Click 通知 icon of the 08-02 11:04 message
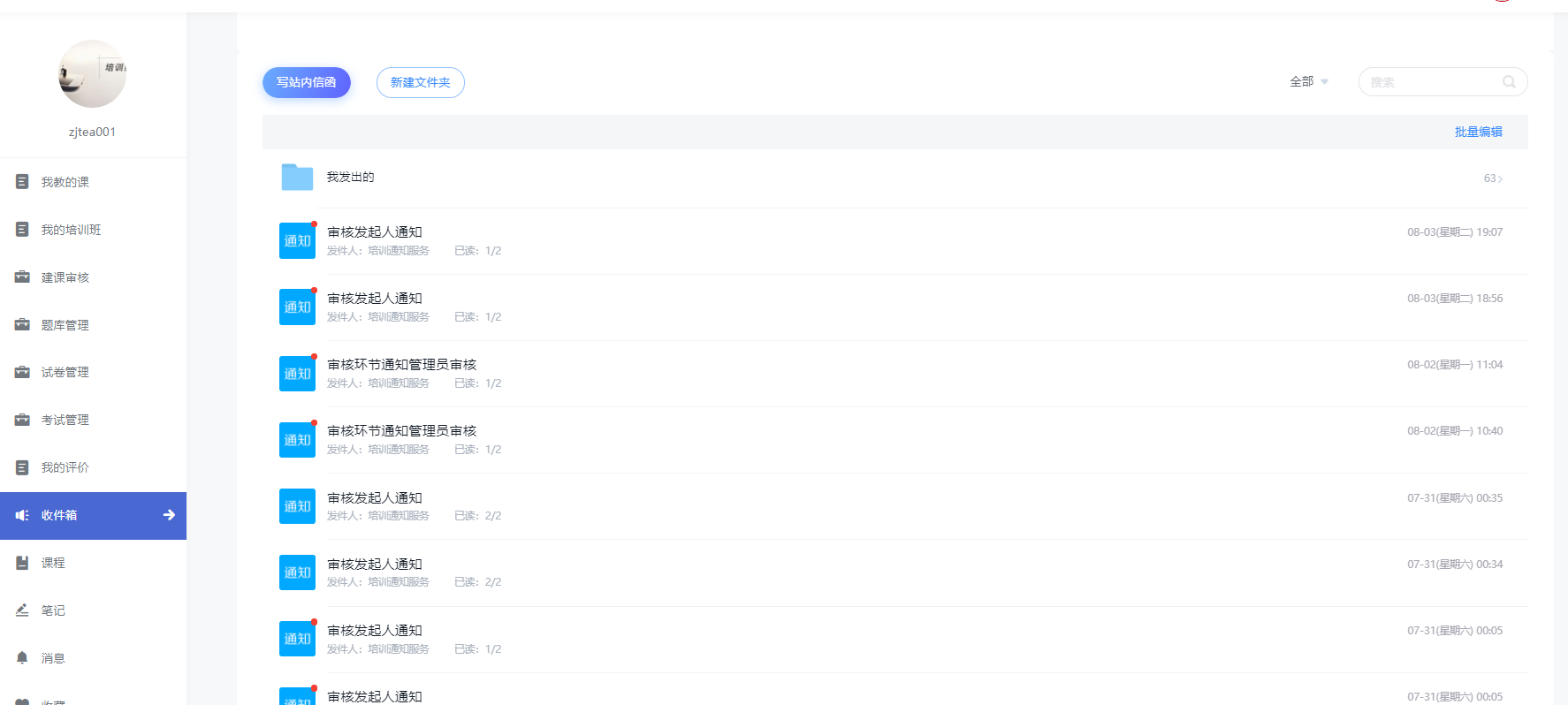The width and height of the screenshot is (1568, 705). coord(297,374)
